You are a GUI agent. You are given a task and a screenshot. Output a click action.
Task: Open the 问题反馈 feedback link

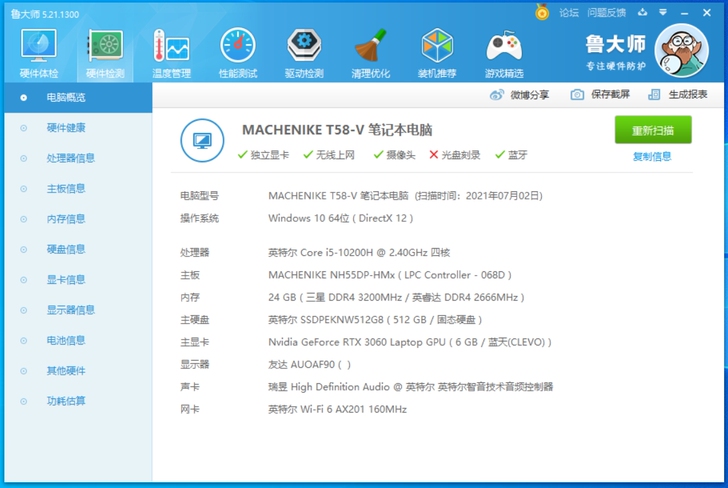click(x=606, y=13)
